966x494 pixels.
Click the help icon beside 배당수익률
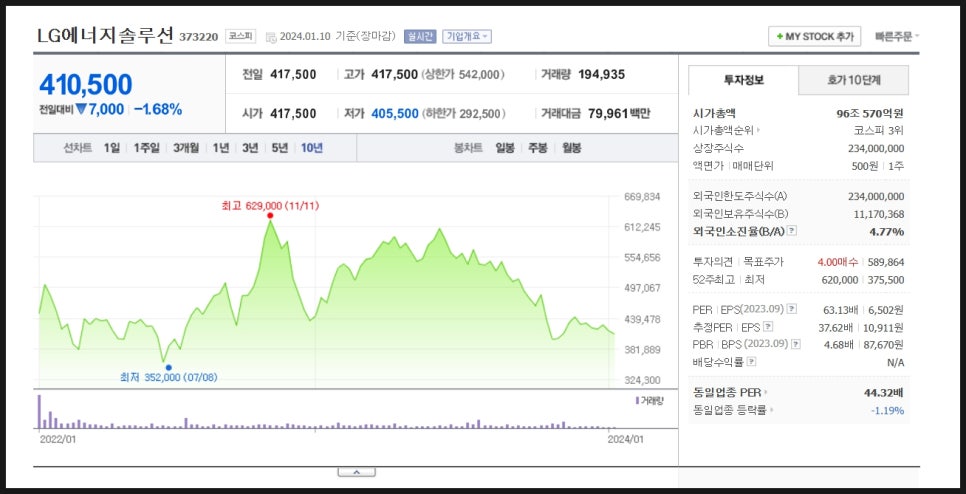[x=752, y=362]
